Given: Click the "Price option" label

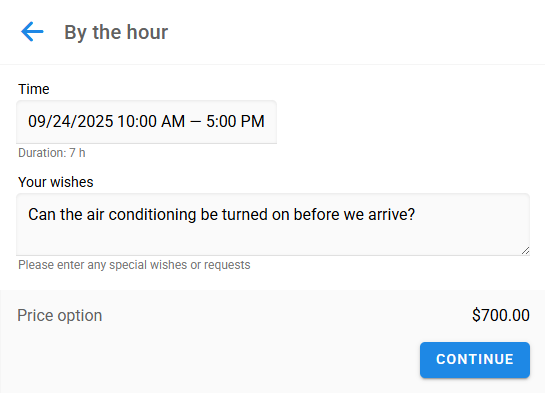Looking at the screenshot, I should point(59,316).
